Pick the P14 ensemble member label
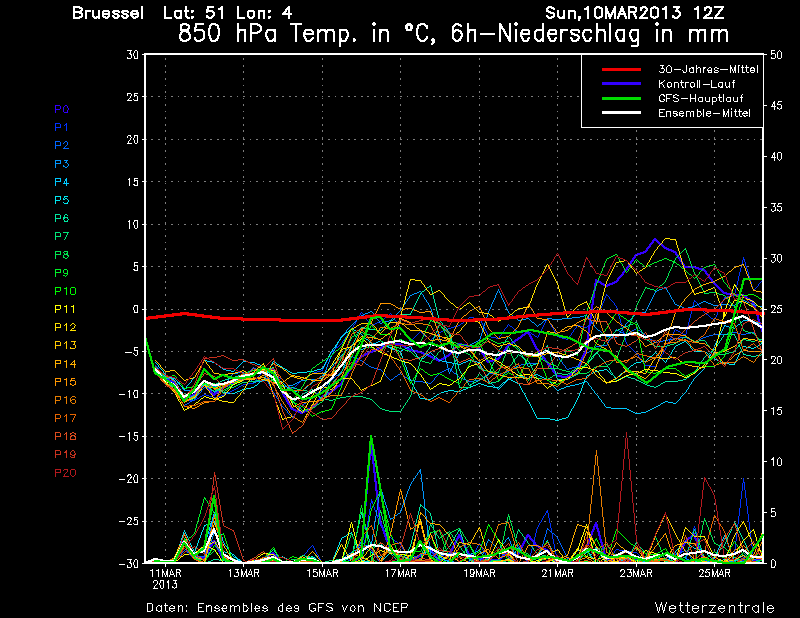800x618 pixels. click(65, 363)
